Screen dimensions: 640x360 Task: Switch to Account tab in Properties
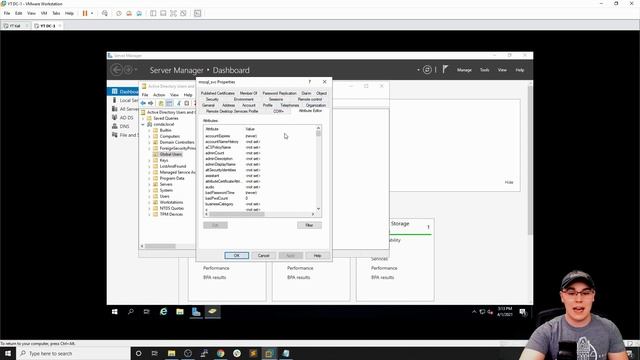(x=248, y=105)
